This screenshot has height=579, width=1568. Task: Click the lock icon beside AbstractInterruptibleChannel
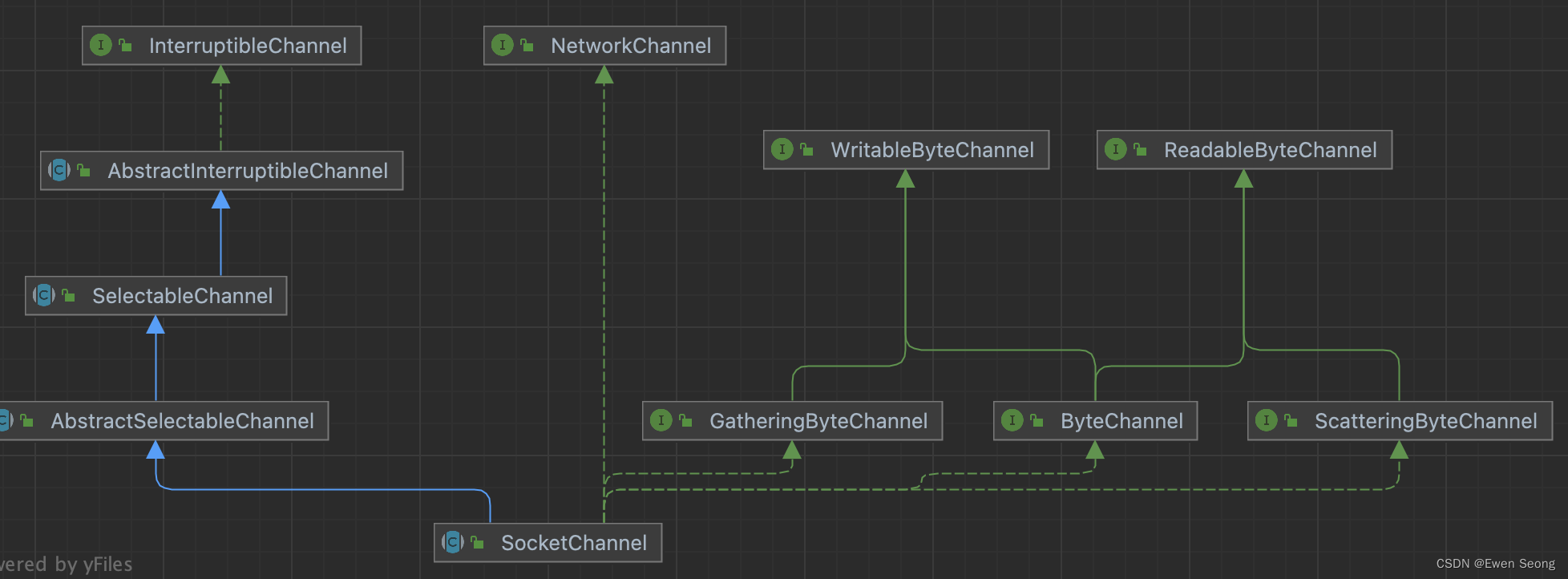84,170
